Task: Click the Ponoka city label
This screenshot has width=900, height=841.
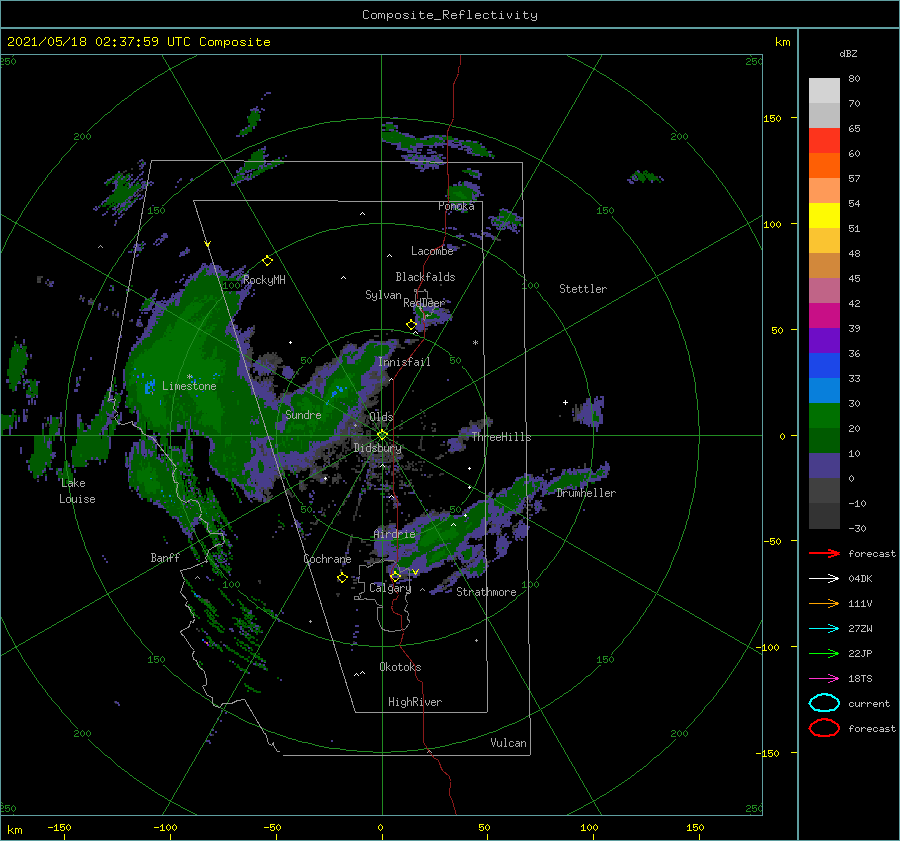Action: coord(456,206)
